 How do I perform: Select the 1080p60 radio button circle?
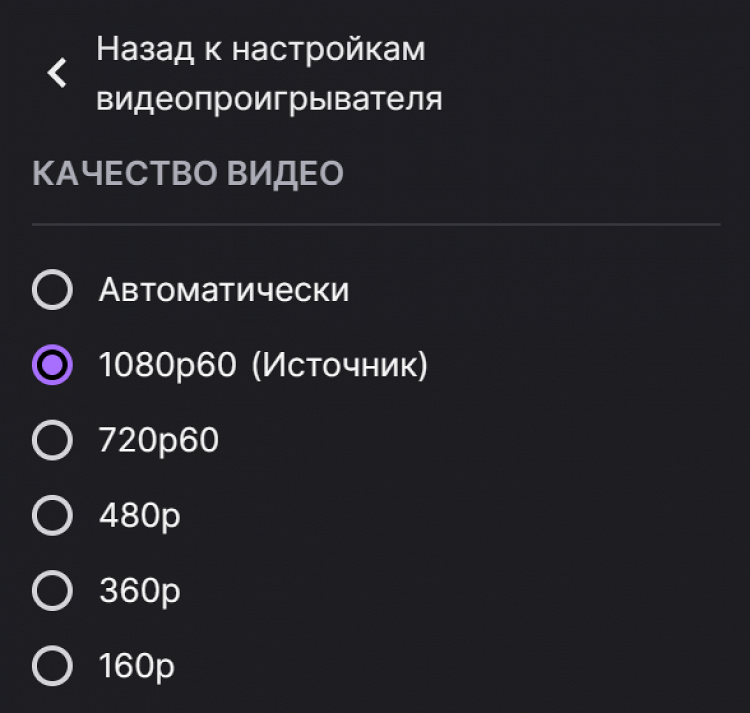(x=52, y=364)
